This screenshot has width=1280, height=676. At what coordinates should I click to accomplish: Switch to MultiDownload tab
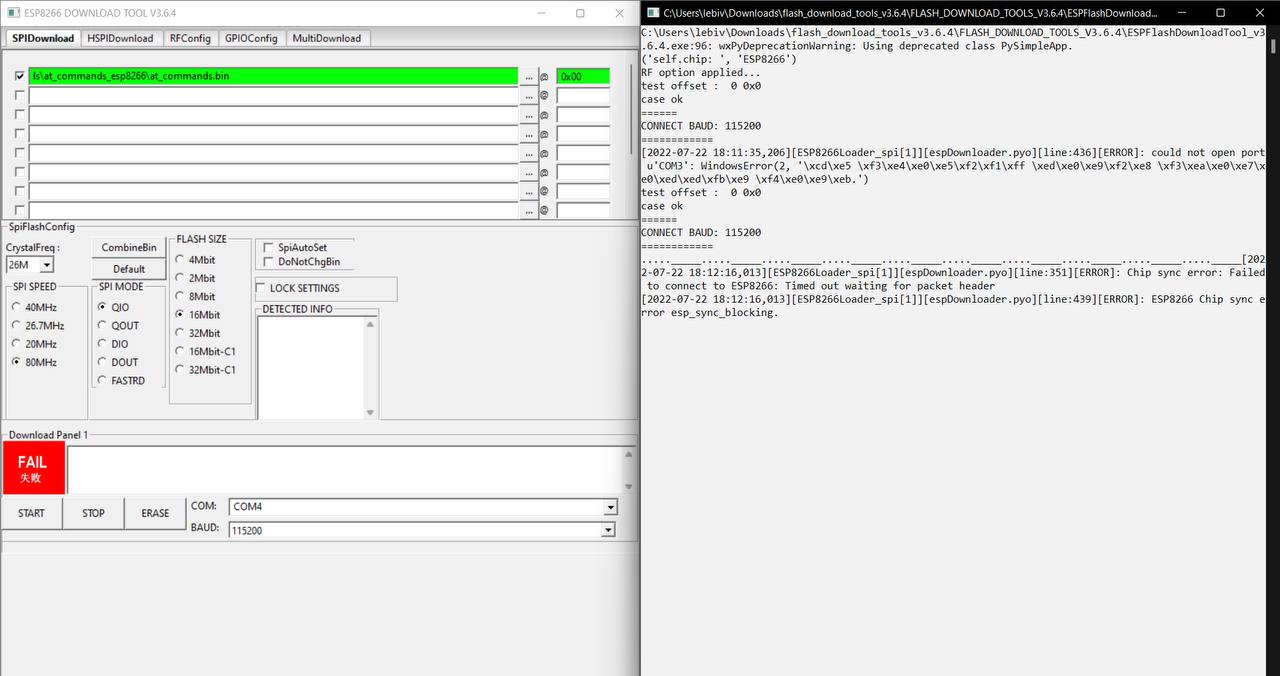click(327, 38)
